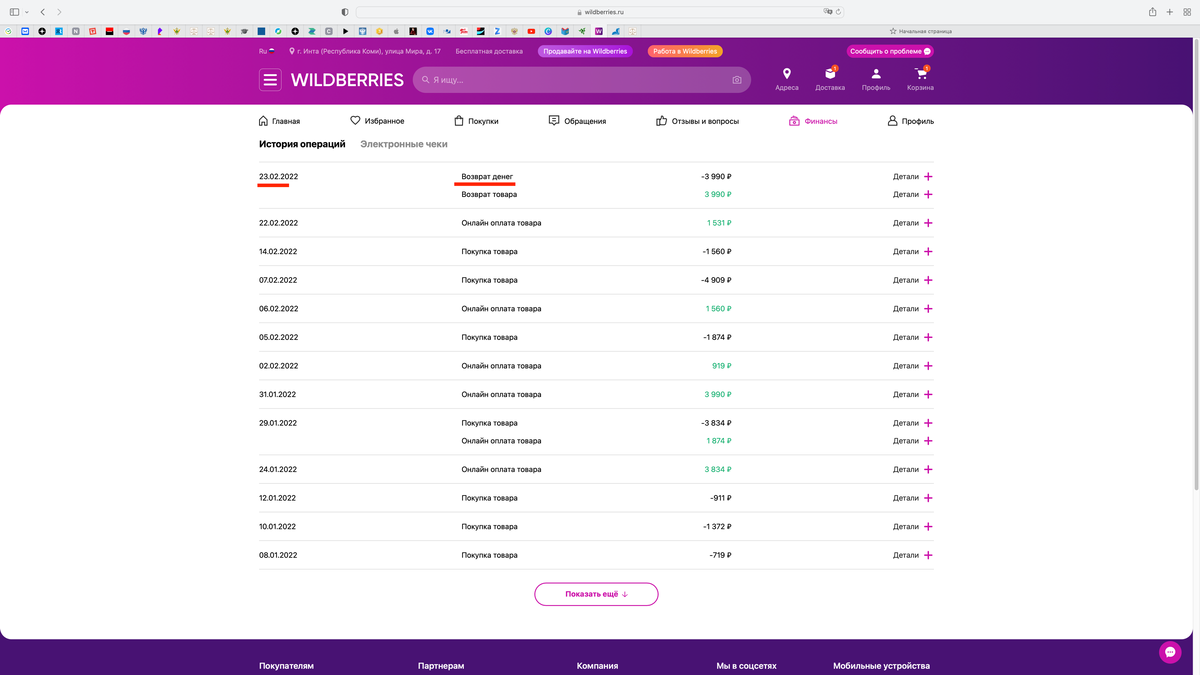This screenshot has width=1200, height=675.
Task: Expand Детали for the 07.02.2022 operation
Action: (912, 280)
